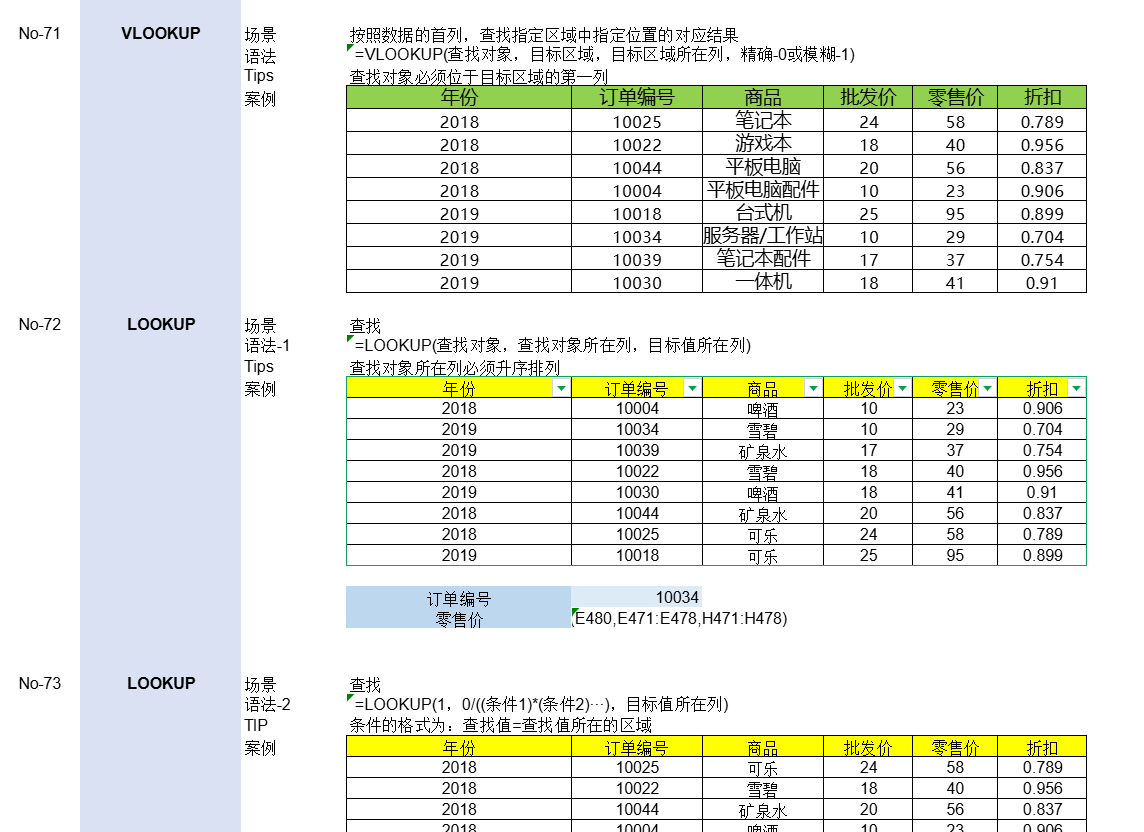Click the blue 订单编号 label cell
1144x832 pixels.
click(459, 598)
